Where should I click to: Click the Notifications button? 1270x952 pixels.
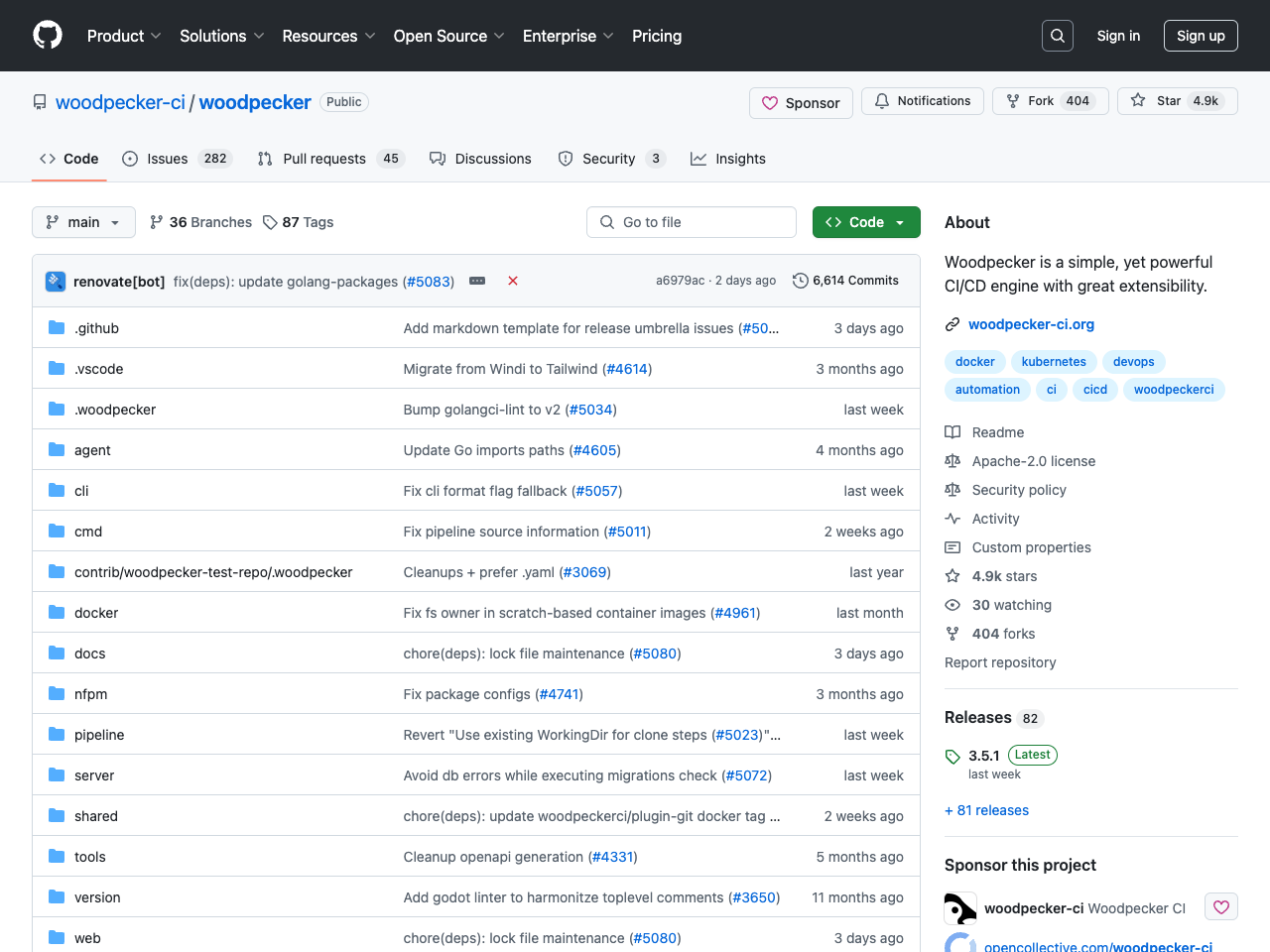click(x=923, y=101)
